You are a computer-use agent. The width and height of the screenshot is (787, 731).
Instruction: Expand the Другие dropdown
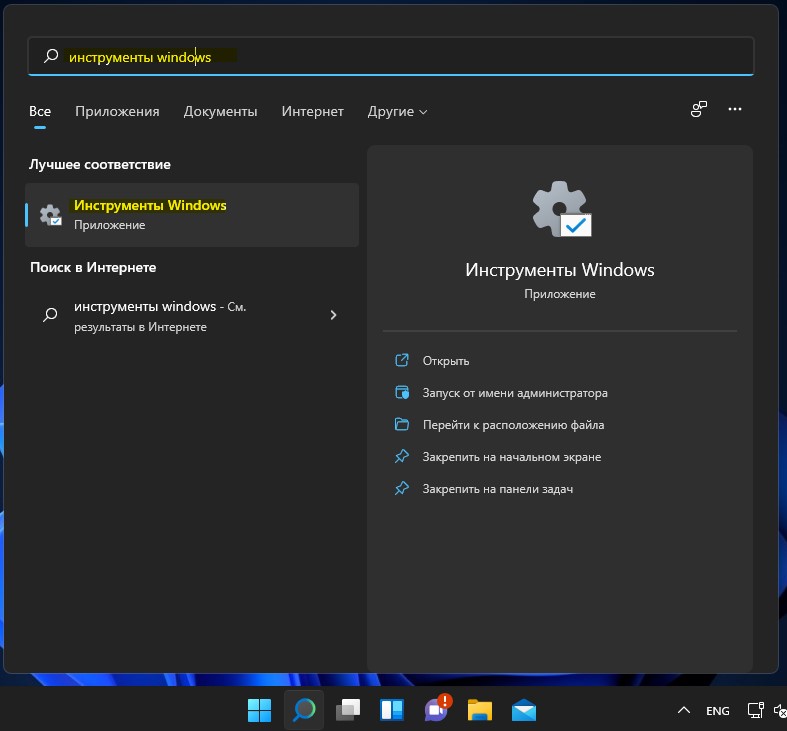tap(397, 111)
